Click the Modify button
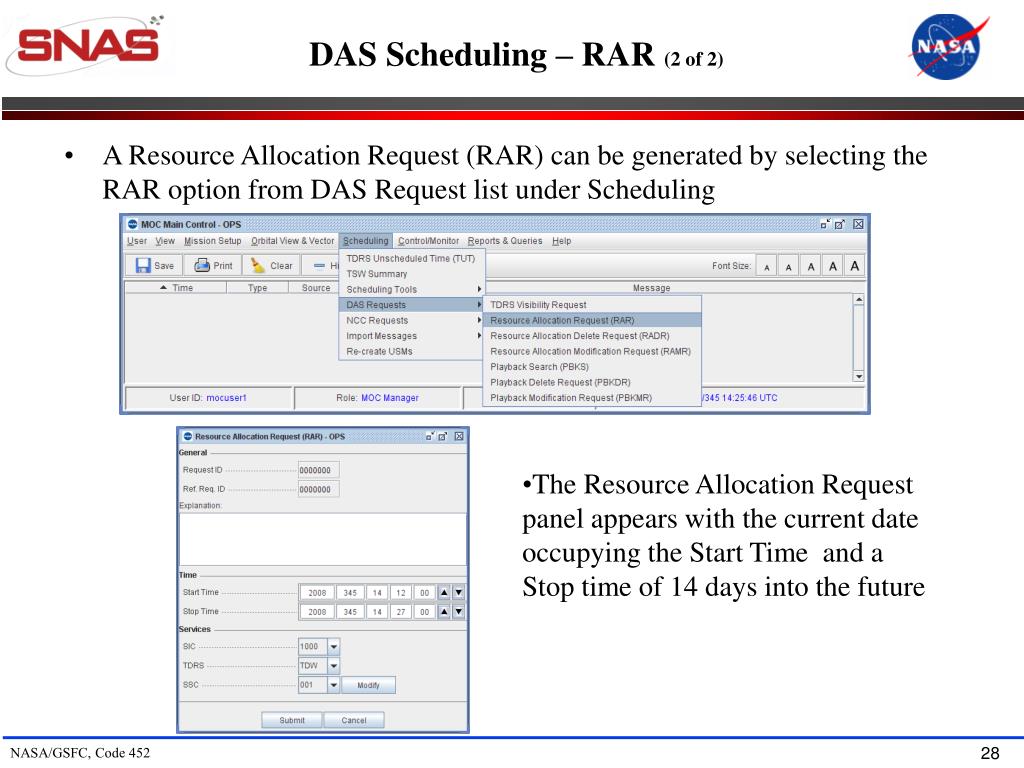Viewport: 1024px width, 768px height. 368,685
